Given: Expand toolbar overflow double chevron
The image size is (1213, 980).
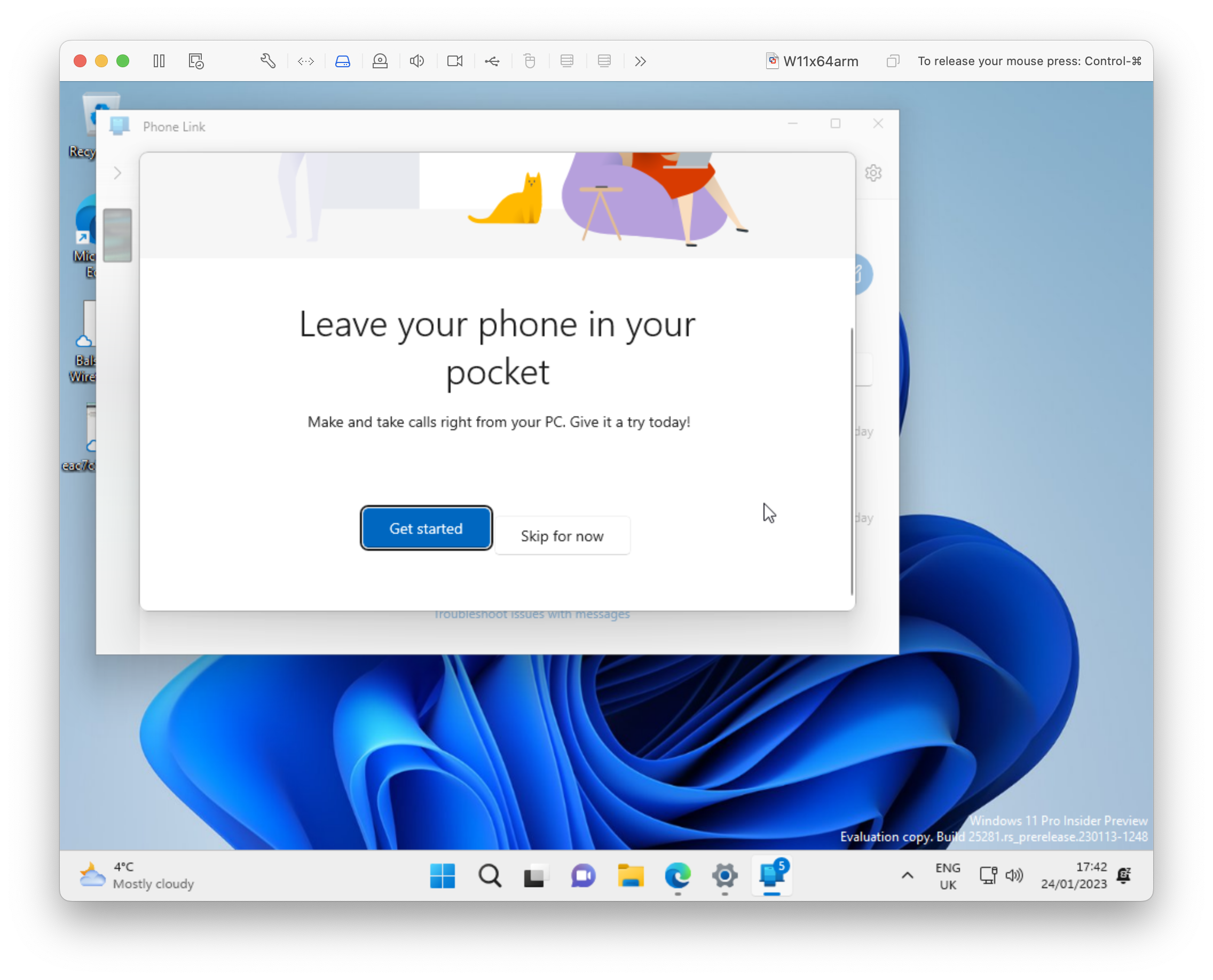Looking at the screenshot, I should tap(640, 61).
